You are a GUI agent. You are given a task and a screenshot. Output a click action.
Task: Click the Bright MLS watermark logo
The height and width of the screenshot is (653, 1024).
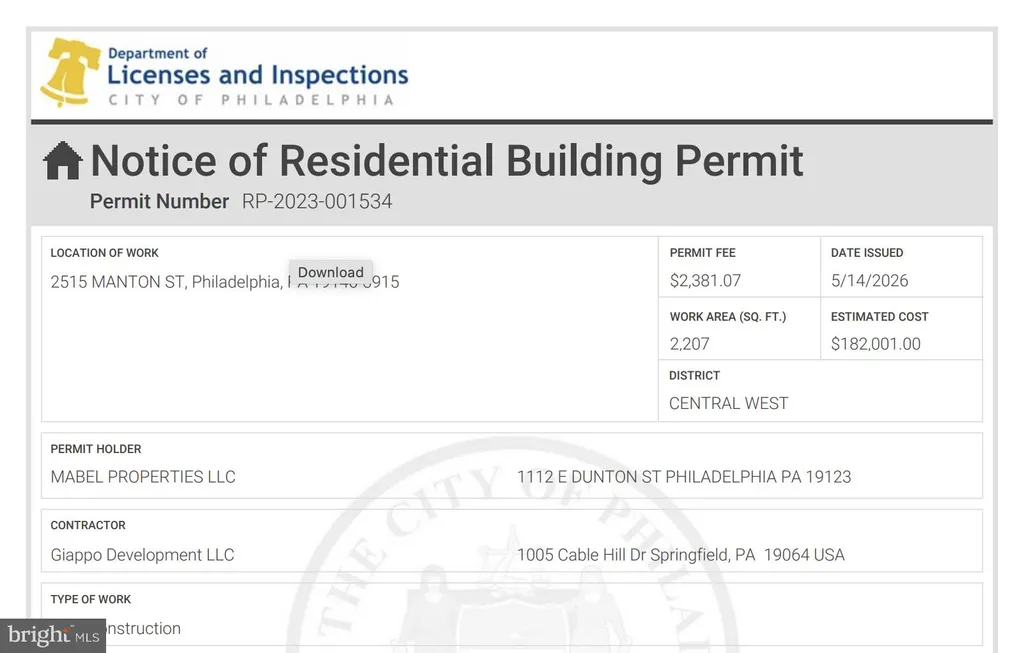[53, 635]
